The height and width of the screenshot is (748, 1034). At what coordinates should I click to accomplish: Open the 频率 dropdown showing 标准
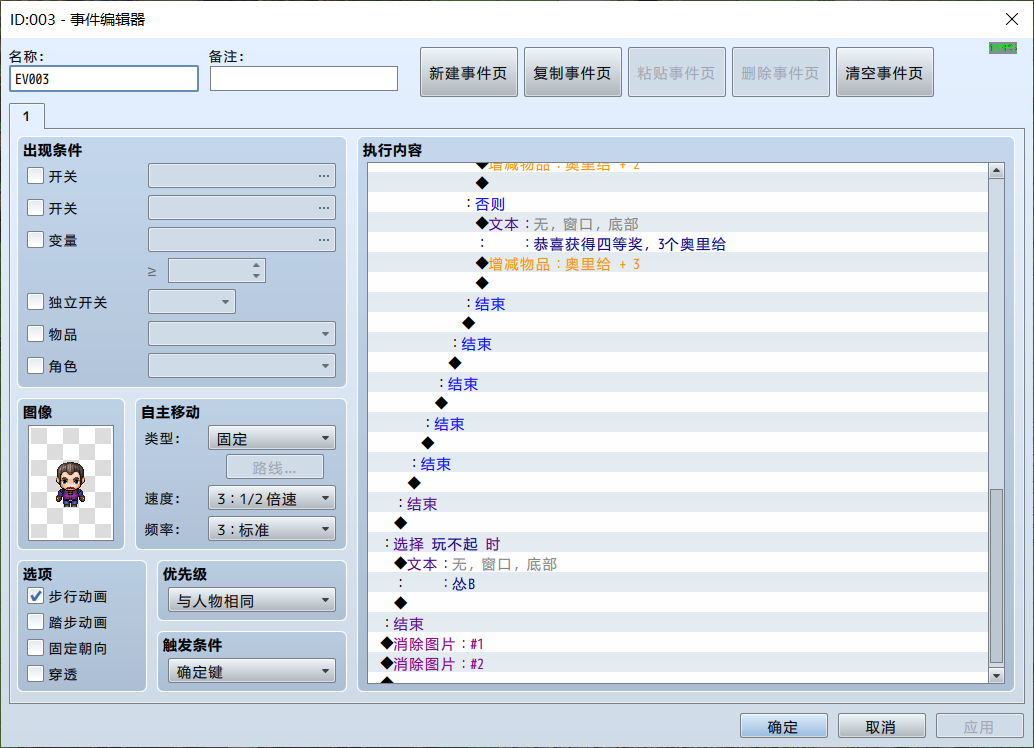coord(272,529)
